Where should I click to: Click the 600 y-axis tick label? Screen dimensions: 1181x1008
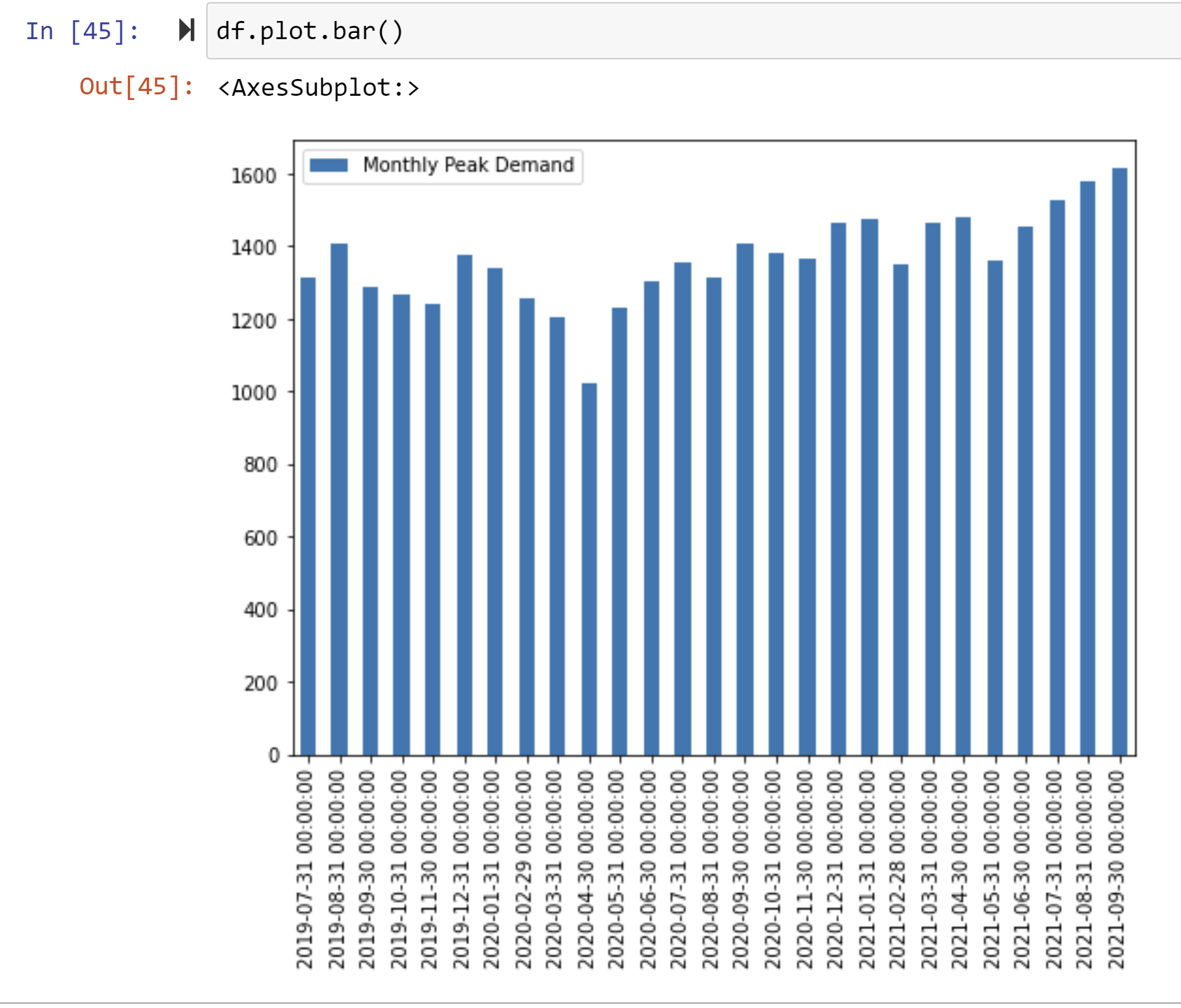pyautogui.click(x=260, y=538)
